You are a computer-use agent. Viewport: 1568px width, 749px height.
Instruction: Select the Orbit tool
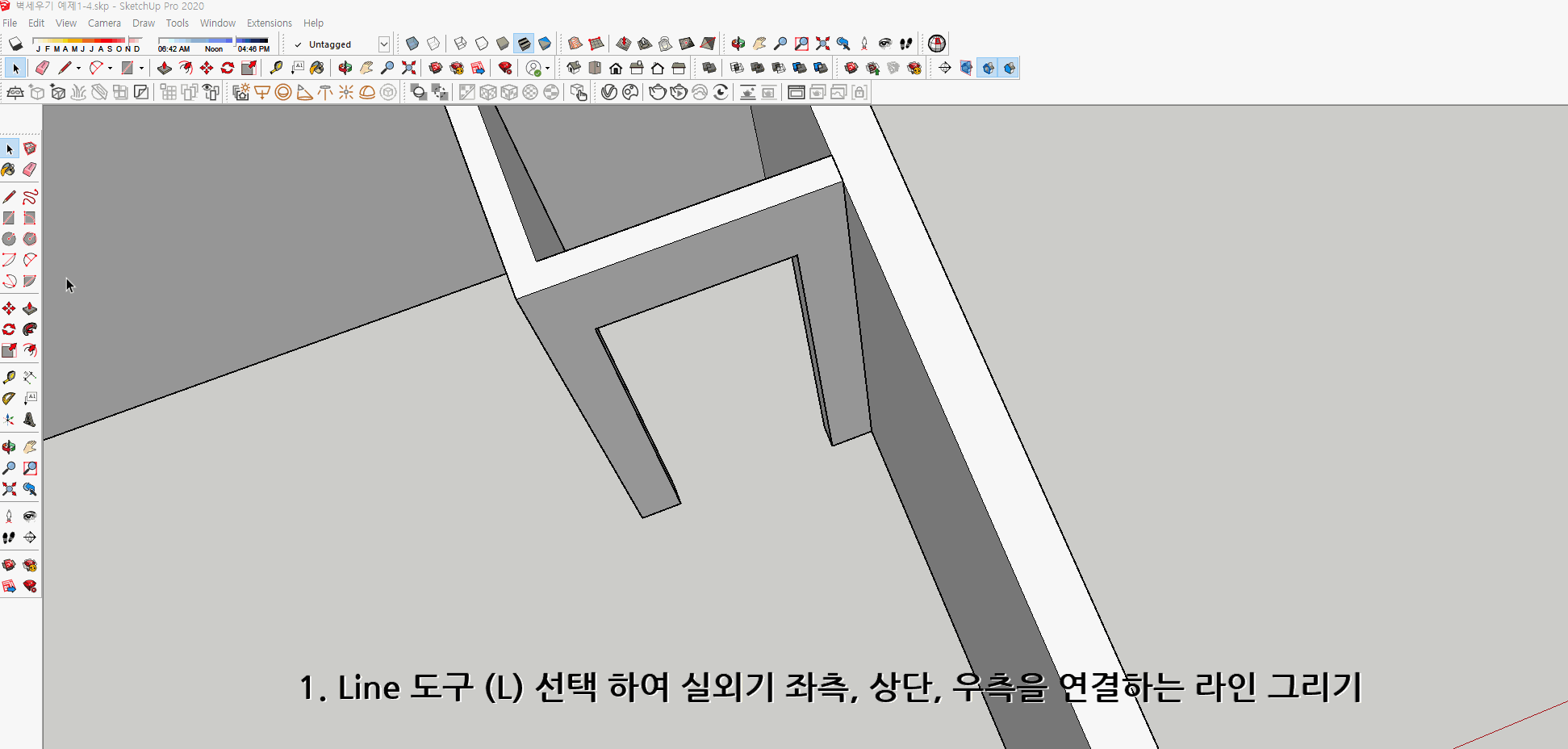tap(10, 446)
